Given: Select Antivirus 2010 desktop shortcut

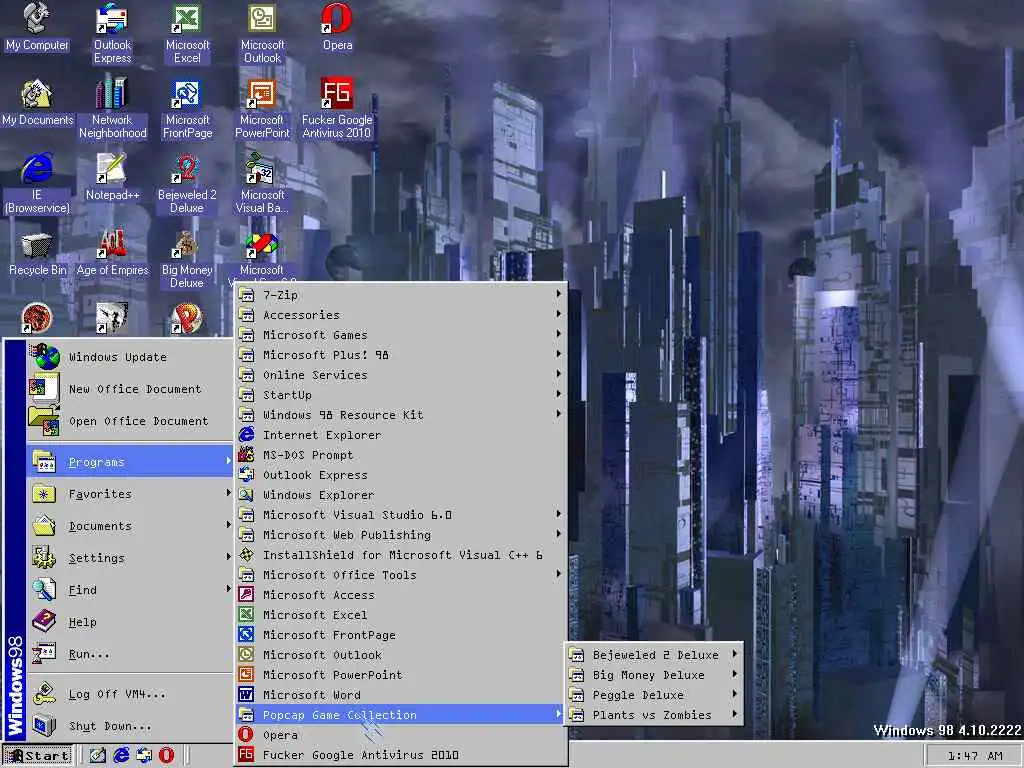Looking at the screenshot, I should [x=337, y=108].
